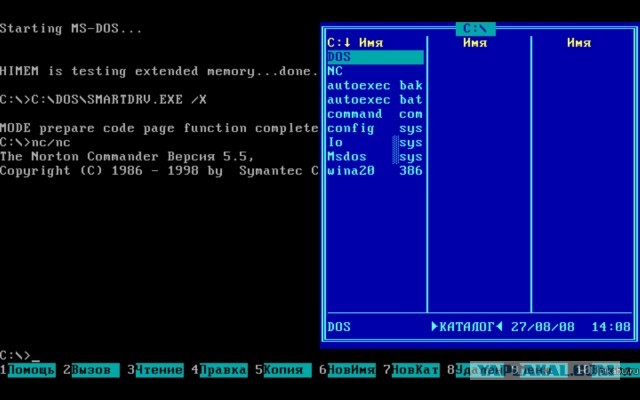The image size is (640, 400).
Task: Click F3 Чтение view key
Action: 156,370
